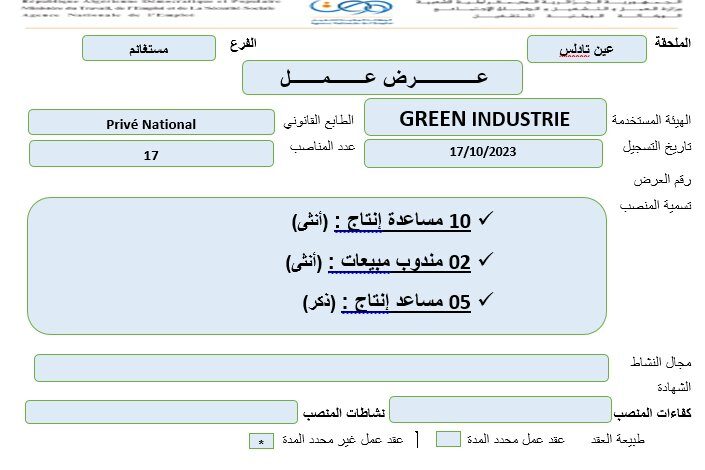The width and height of the screenshot is (705, 470).
Task: Click the 'عدد المناصب' label
Action: 322,147
